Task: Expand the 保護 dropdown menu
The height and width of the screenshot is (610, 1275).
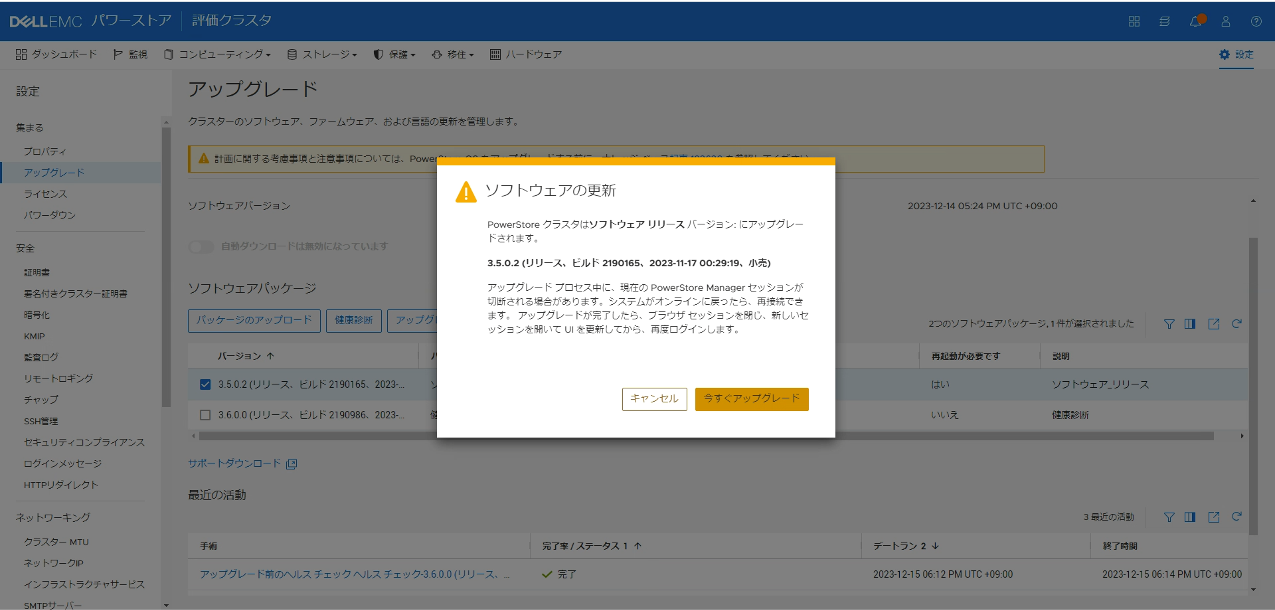Action: 394,54
